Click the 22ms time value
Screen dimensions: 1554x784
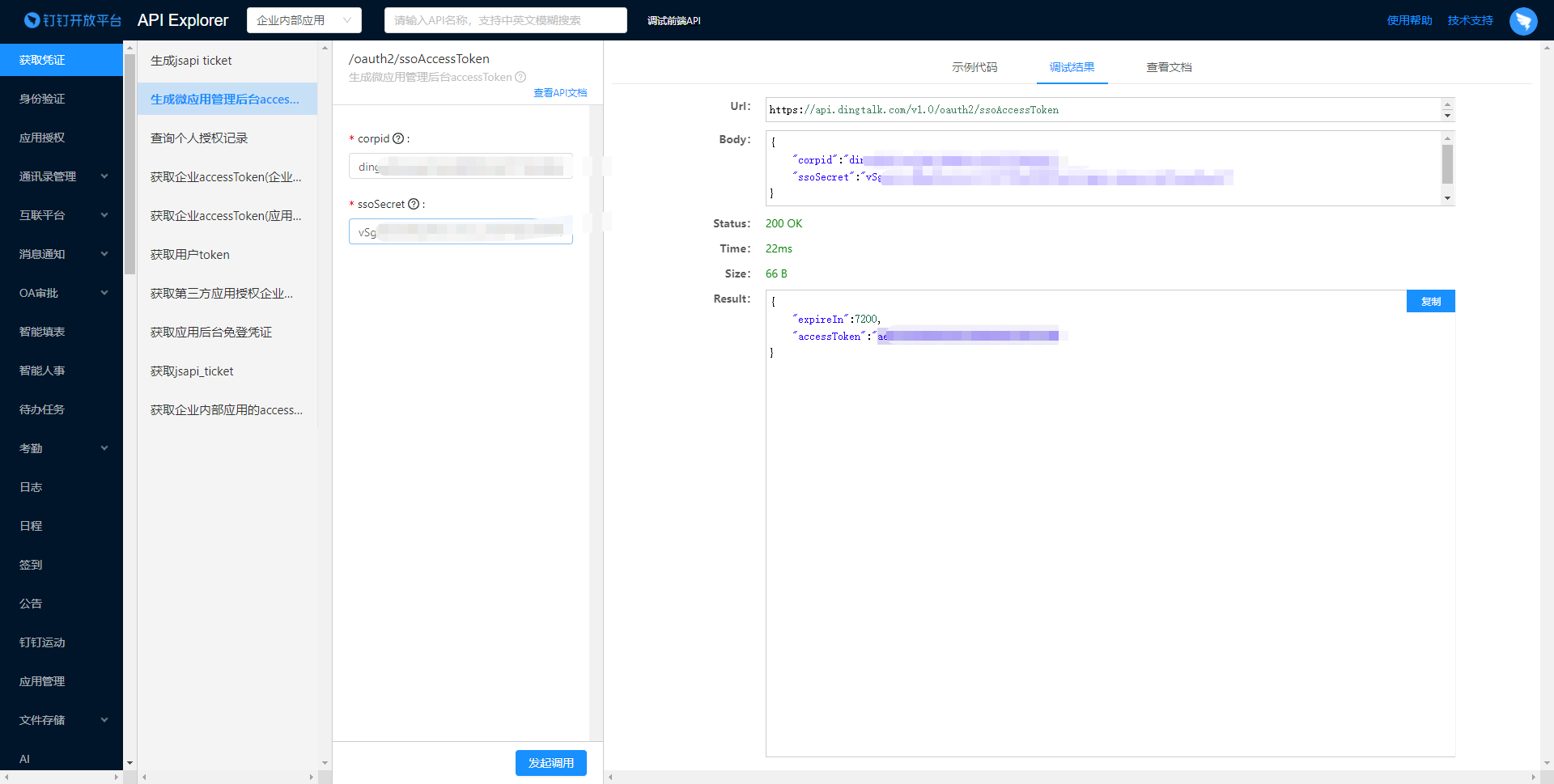(x=779, y=248)
